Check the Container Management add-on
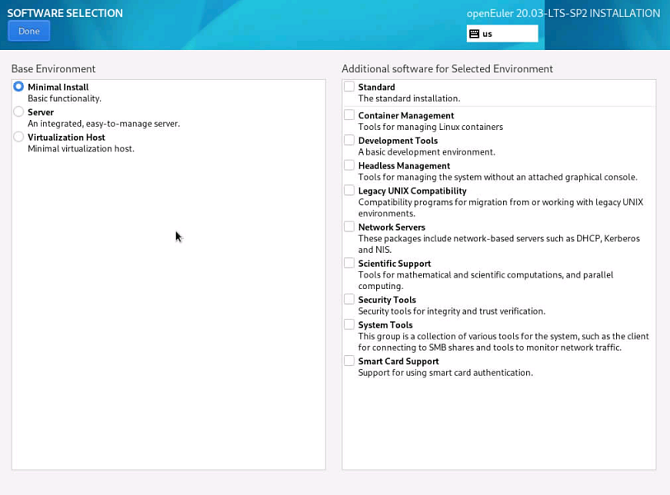 [349, 115]
